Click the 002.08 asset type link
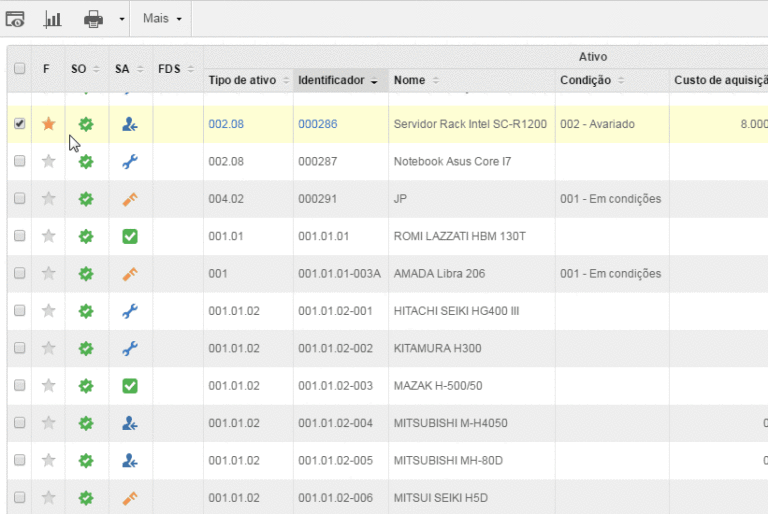Screen dimensions: 768x514 (226, 124)
